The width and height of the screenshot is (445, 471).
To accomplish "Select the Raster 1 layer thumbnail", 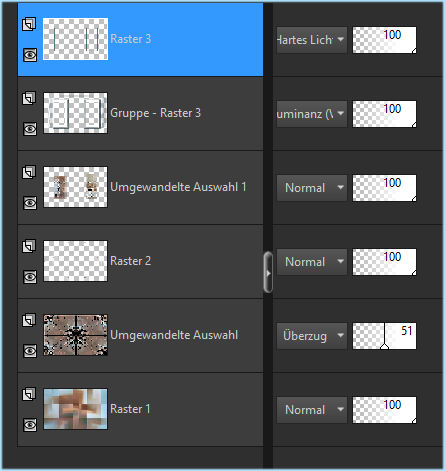I will [x=75, y=409].
